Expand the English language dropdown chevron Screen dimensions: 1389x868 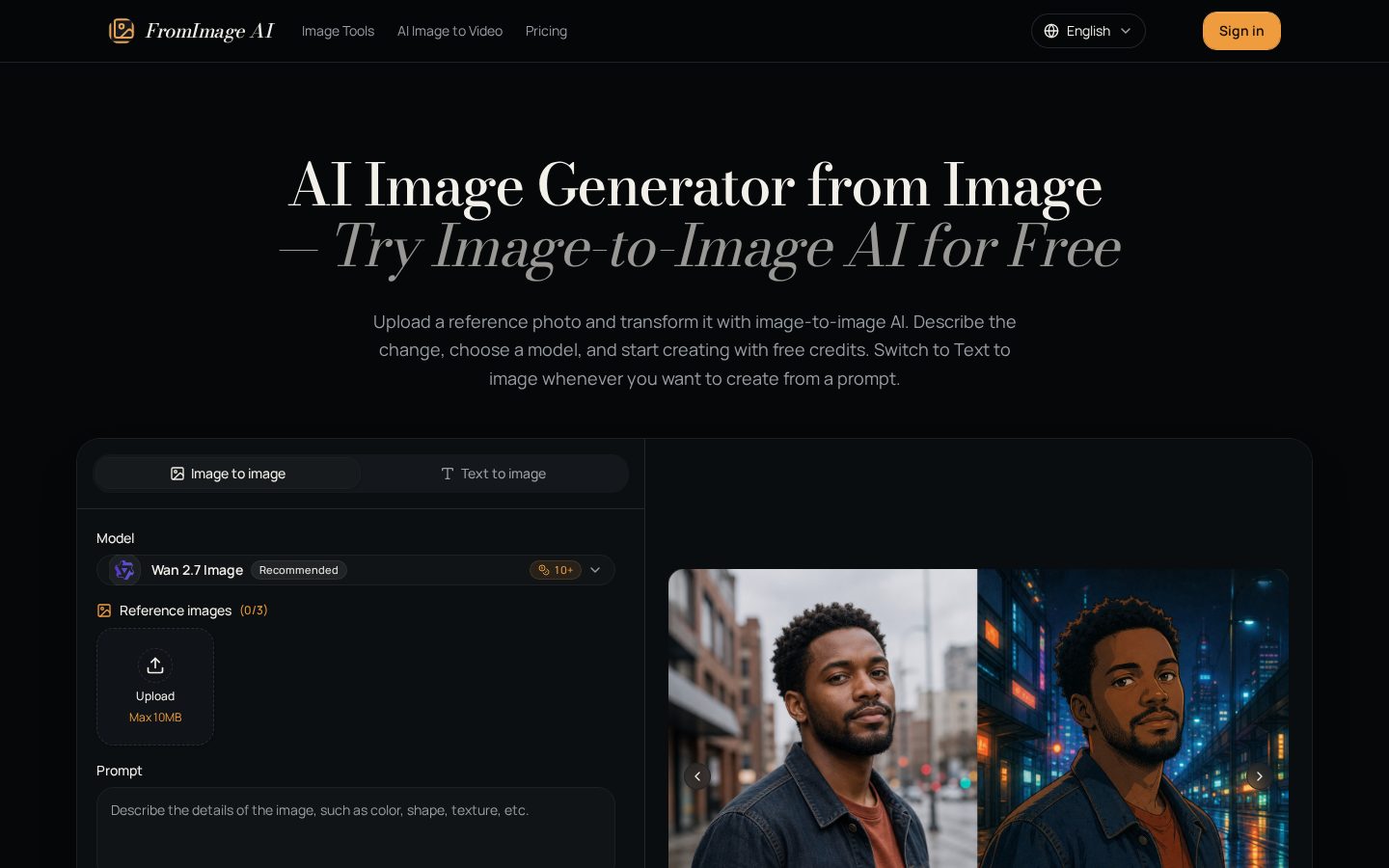pos(1126,31)
